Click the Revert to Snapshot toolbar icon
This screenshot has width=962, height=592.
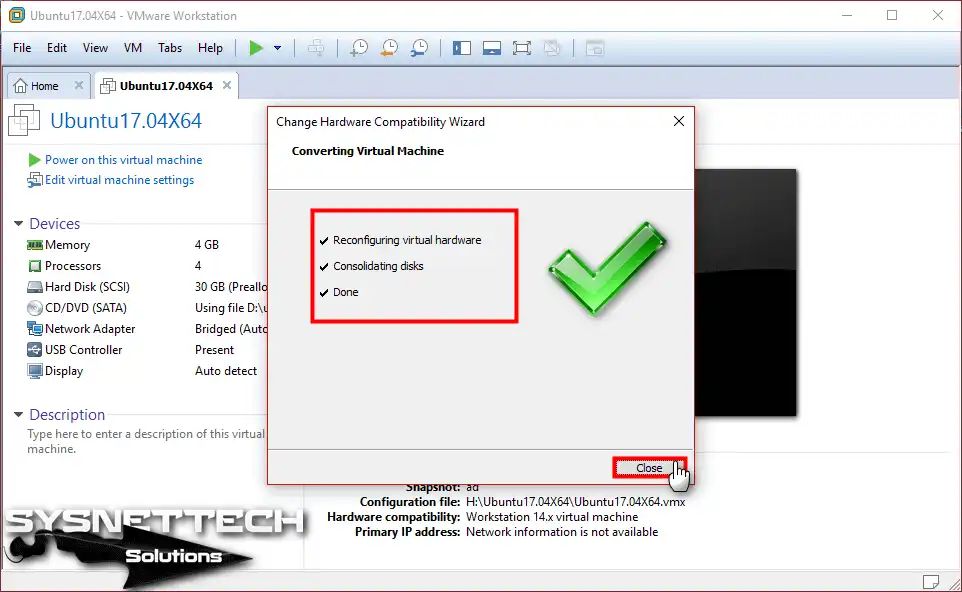click(389, 48)
